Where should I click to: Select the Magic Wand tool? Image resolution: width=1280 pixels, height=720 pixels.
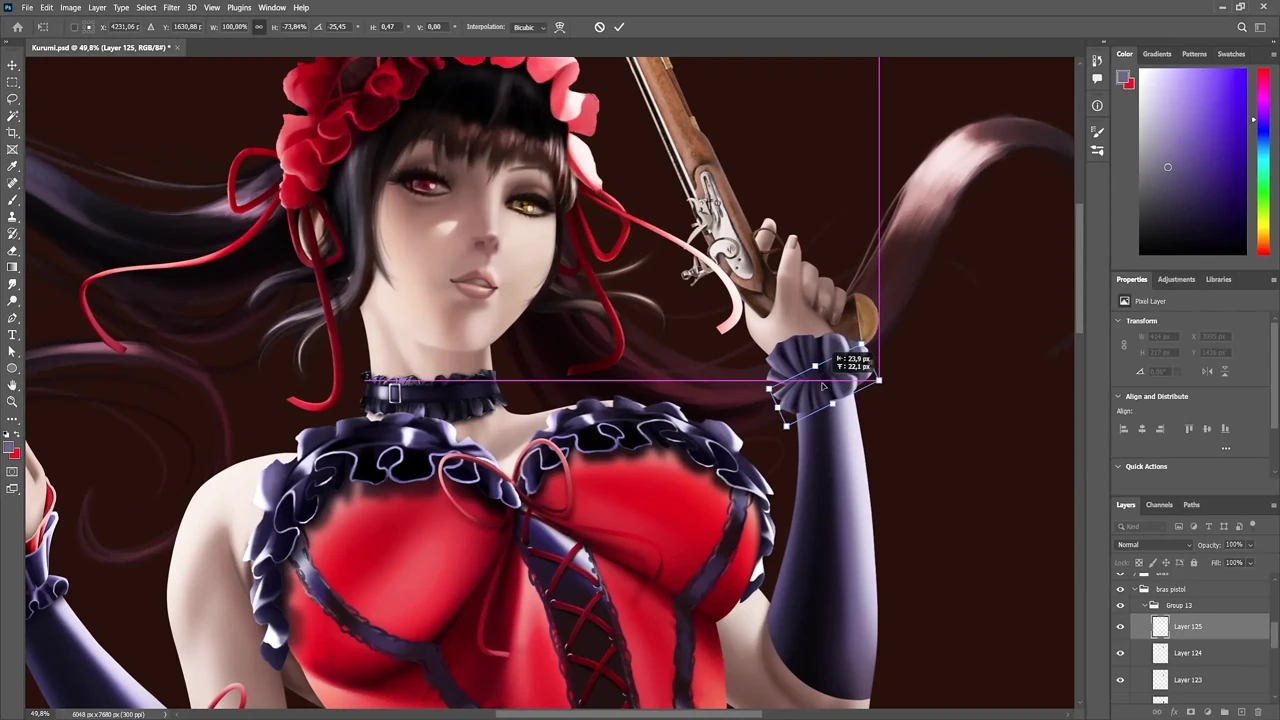[x=12, y=116]
